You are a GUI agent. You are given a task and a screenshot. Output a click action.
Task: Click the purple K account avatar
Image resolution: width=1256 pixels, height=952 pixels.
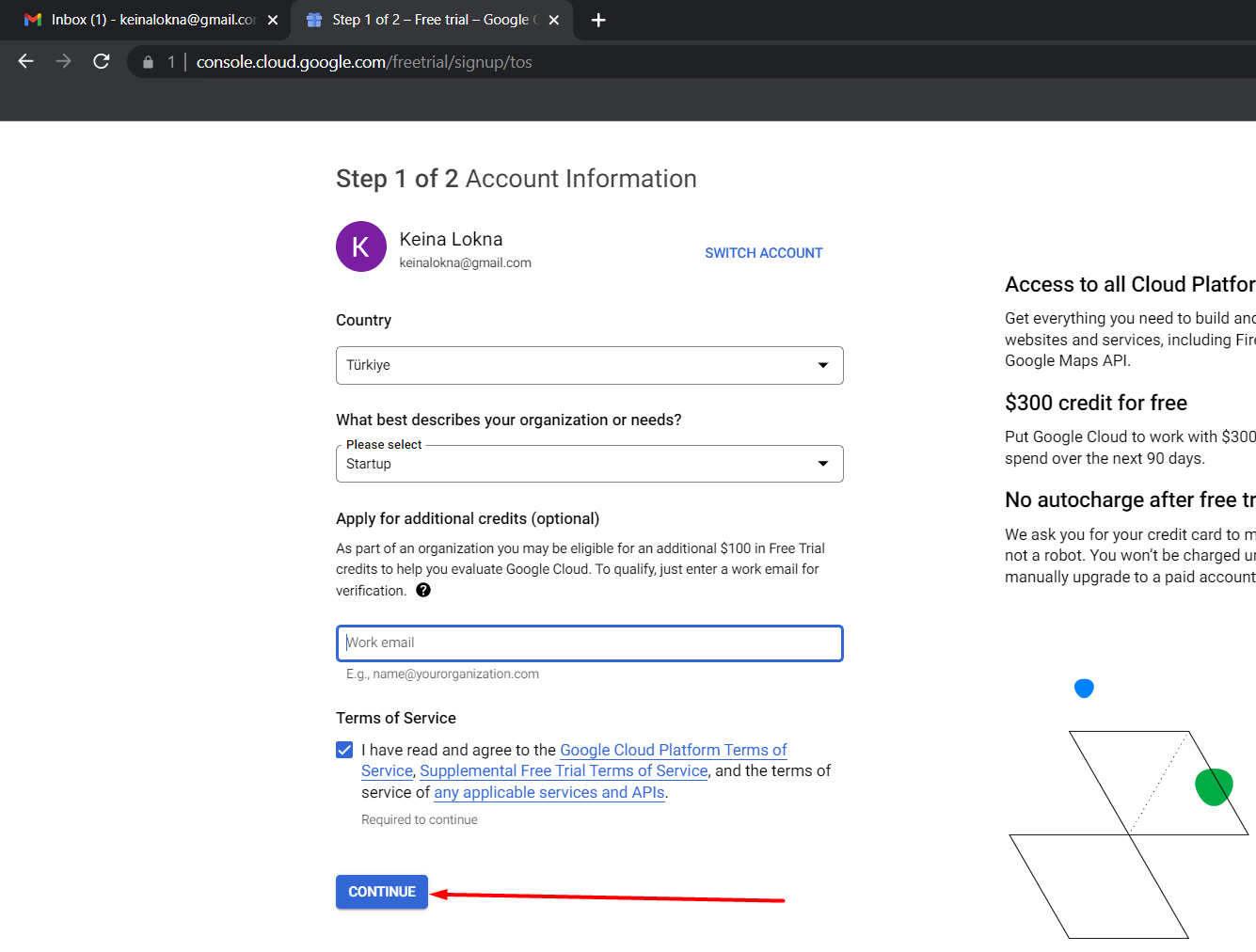click(361, 246)
